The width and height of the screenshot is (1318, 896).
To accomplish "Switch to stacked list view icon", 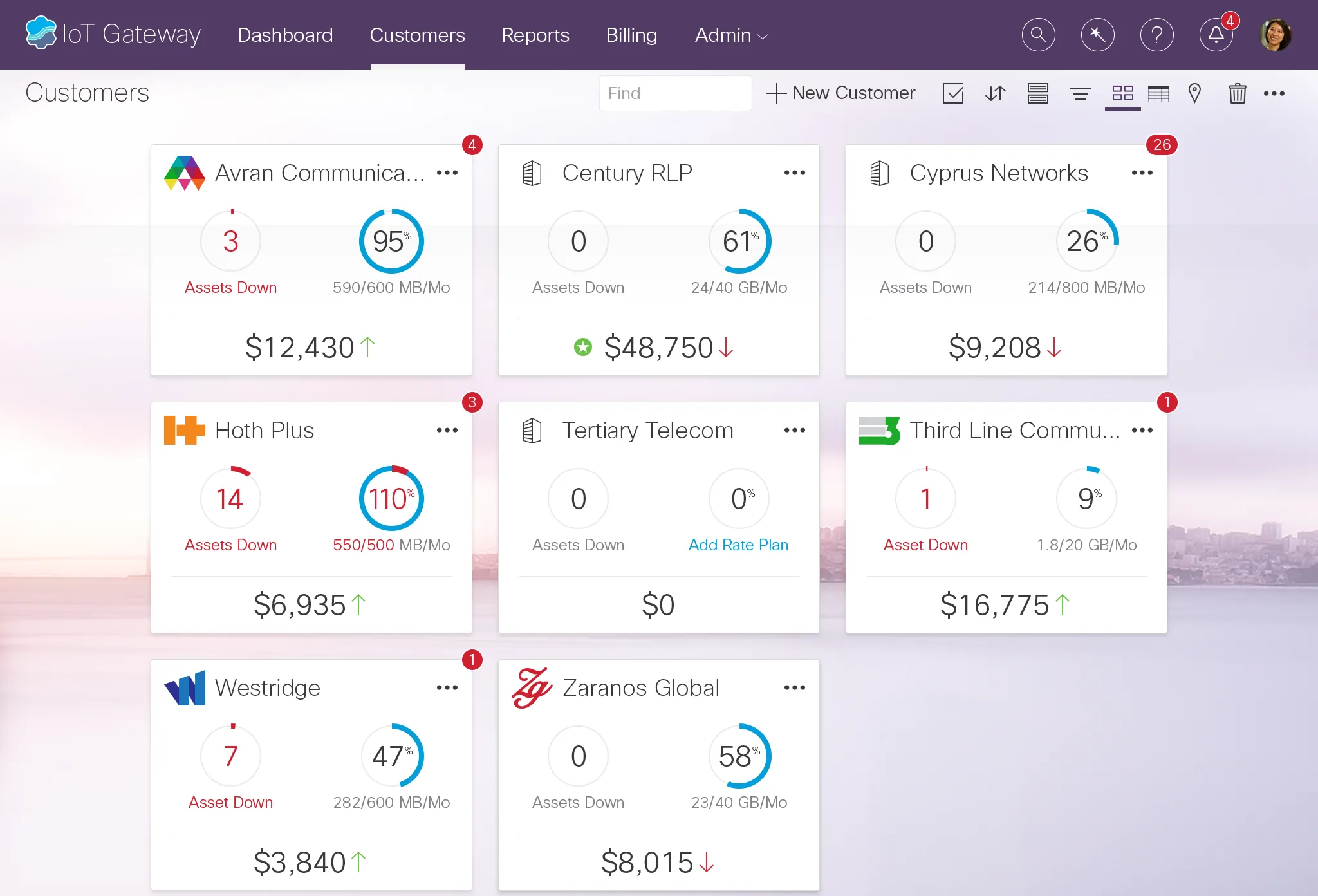I will point(1038,93).
